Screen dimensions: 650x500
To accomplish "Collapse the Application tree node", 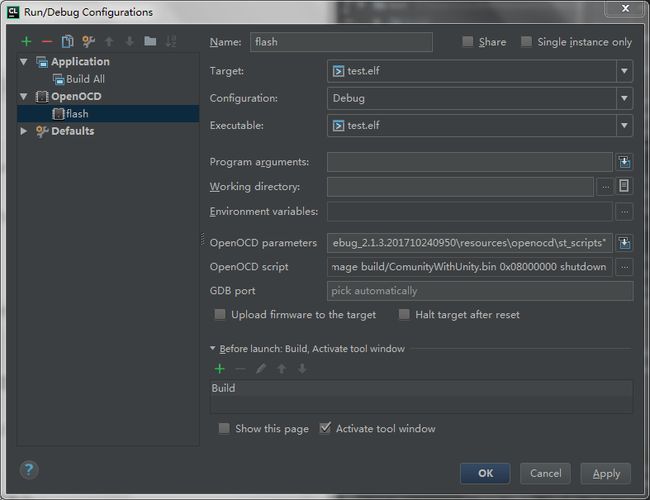I will coord(24,62).
